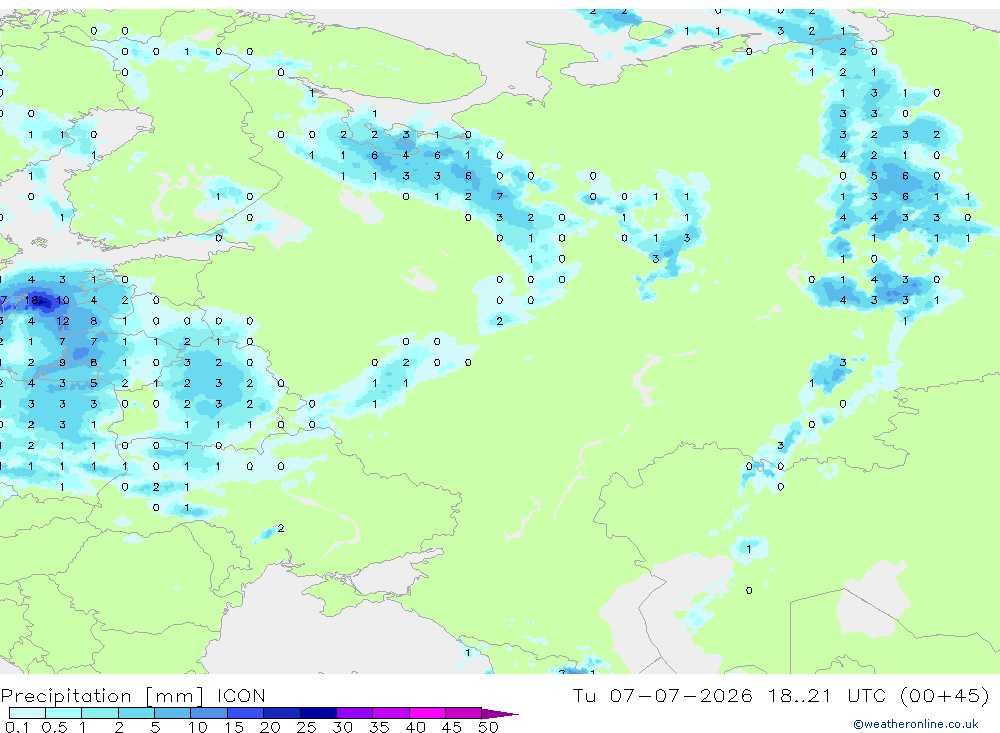Click the '20' legend scale label
The image size is (1000, 733).
270,727
